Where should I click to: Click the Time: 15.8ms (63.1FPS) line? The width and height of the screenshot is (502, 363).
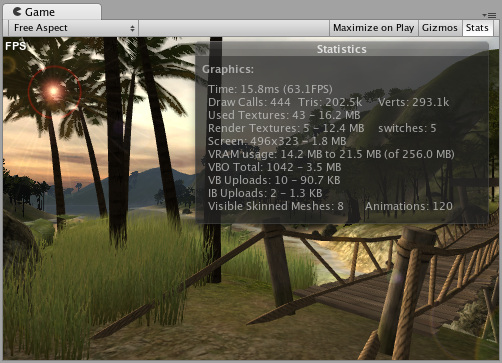(x=270, y=89)
